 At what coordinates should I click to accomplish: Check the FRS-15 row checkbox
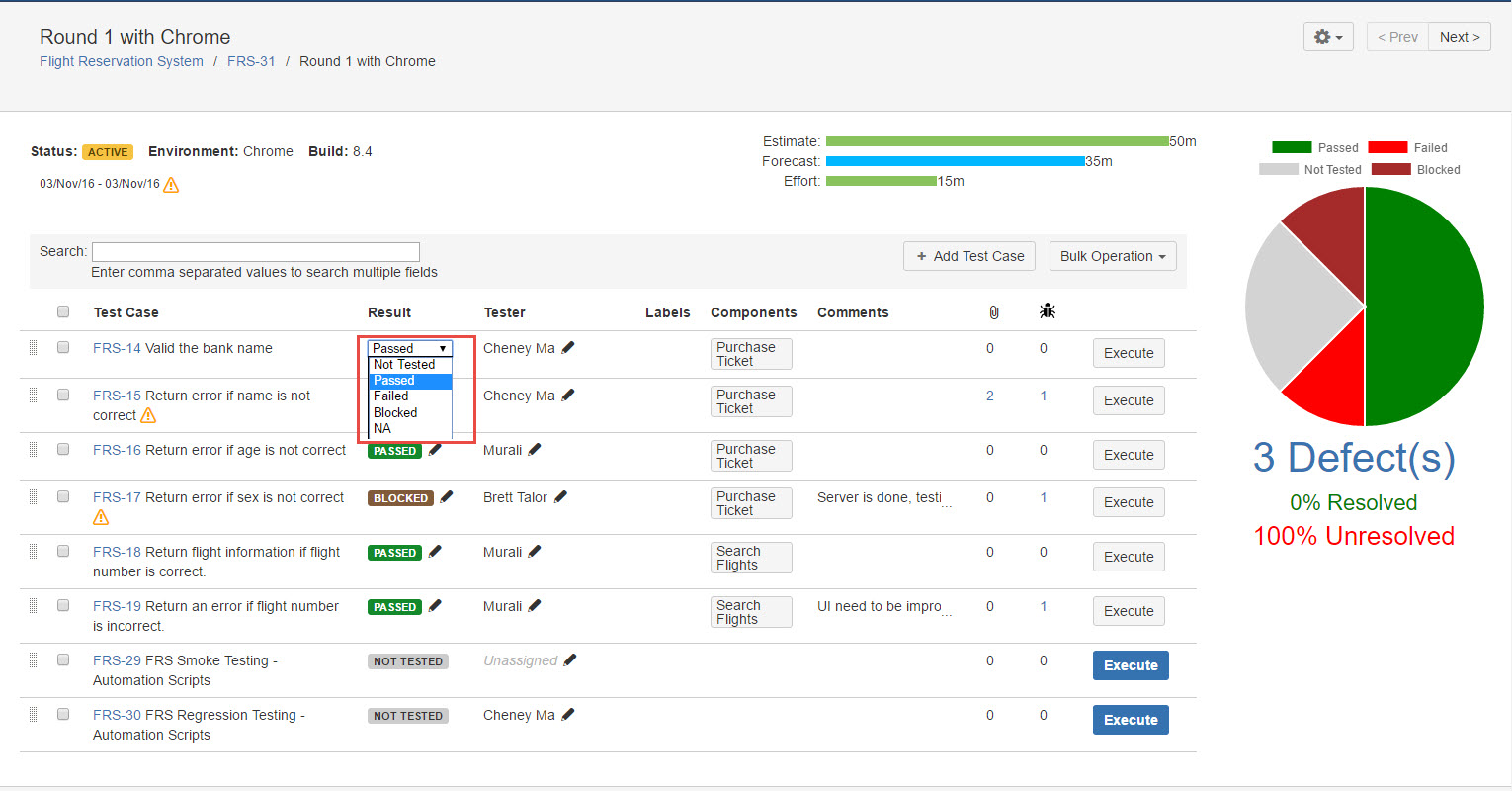coord(63,395)
